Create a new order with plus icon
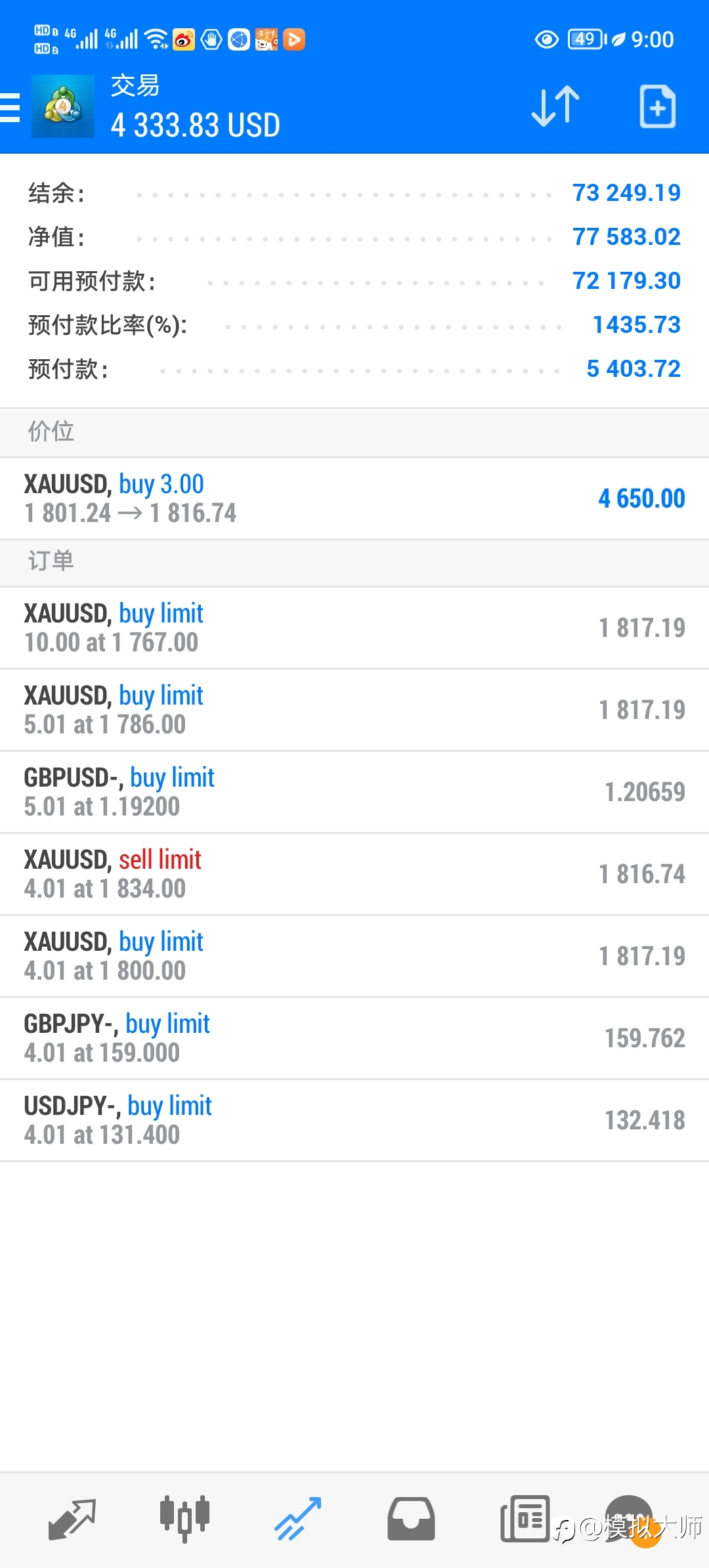This screenshot has height=1568, width=709. click(658, 106)
